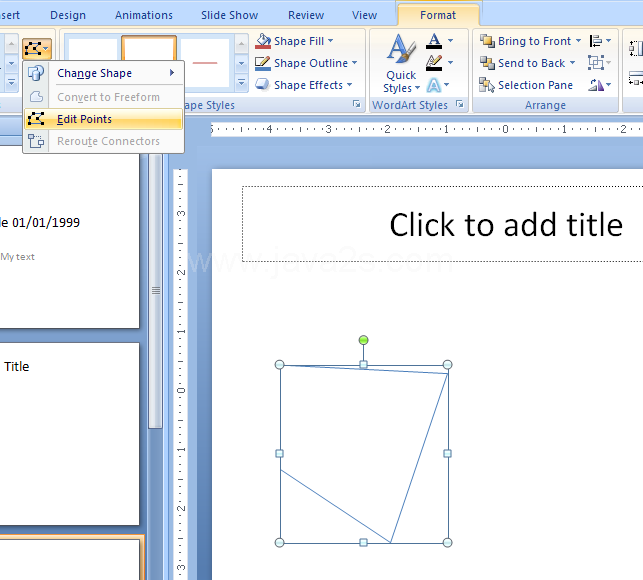Screen dimensions: 643x580
Task: Expand the Shape Effects dropdown arrow
Action: click(x=349, y=85)
